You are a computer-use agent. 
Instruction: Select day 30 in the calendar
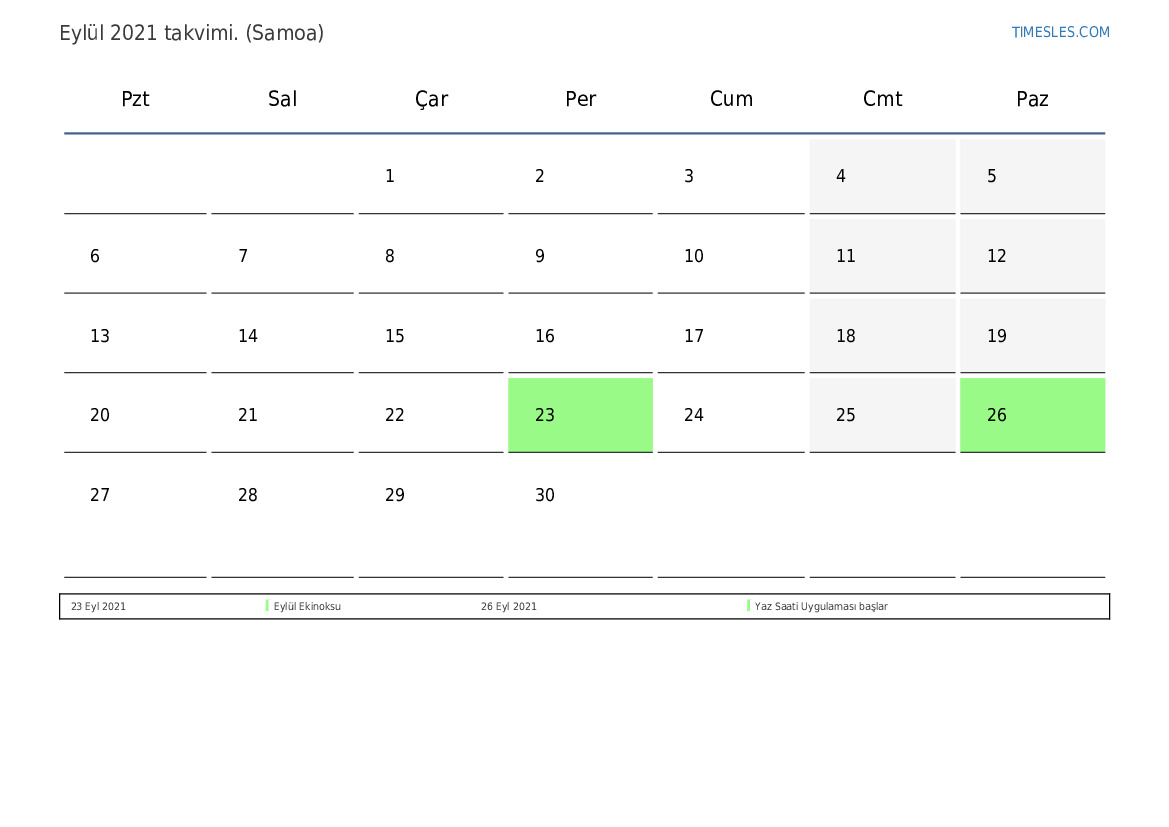[x=580, y=496]
